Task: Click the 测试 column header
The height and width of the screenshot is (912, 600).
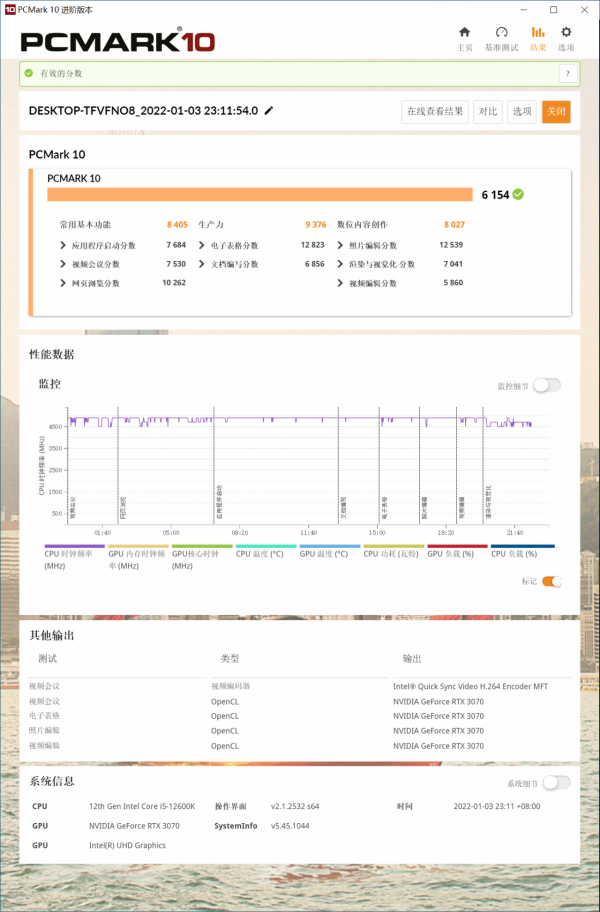Action: [x=48, y=658]
